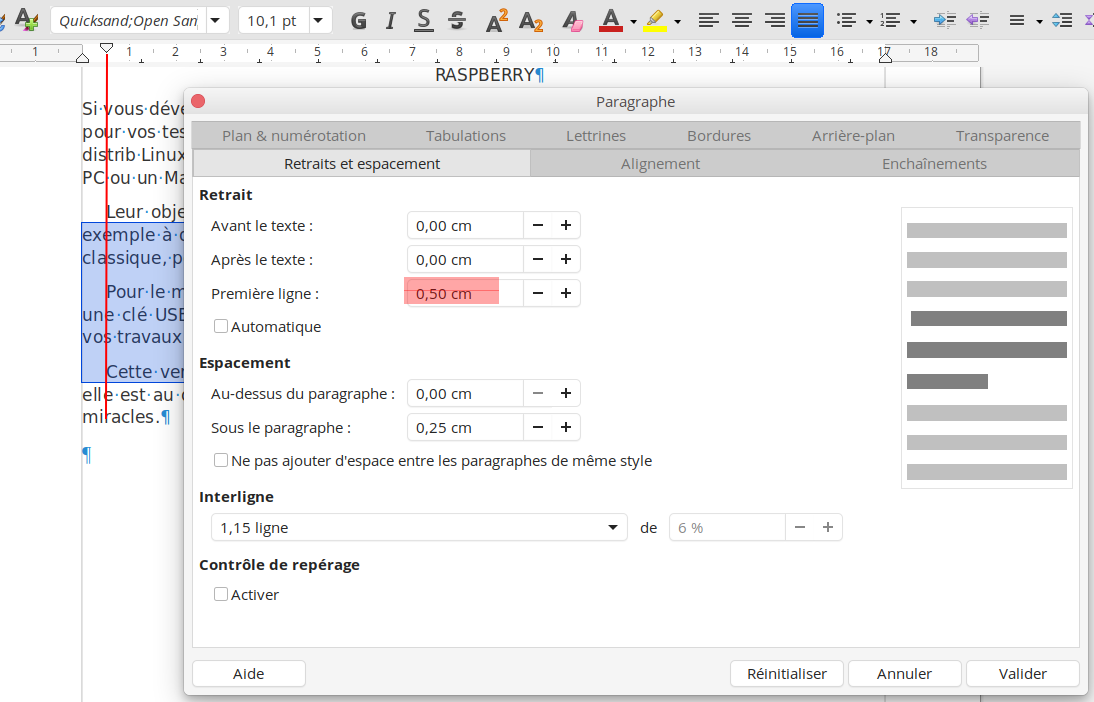Increase paragraph indent from toolbar
Screen dimensions: 1094x702
click(x=942, y=20)
